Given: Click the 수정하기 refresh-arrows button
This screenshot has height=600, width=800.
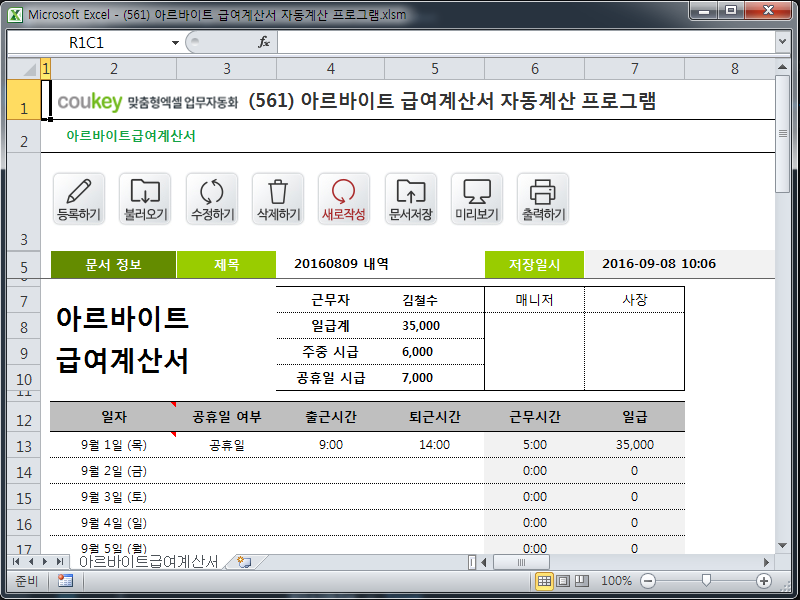Looking at the screenshot, I should 212,199.
